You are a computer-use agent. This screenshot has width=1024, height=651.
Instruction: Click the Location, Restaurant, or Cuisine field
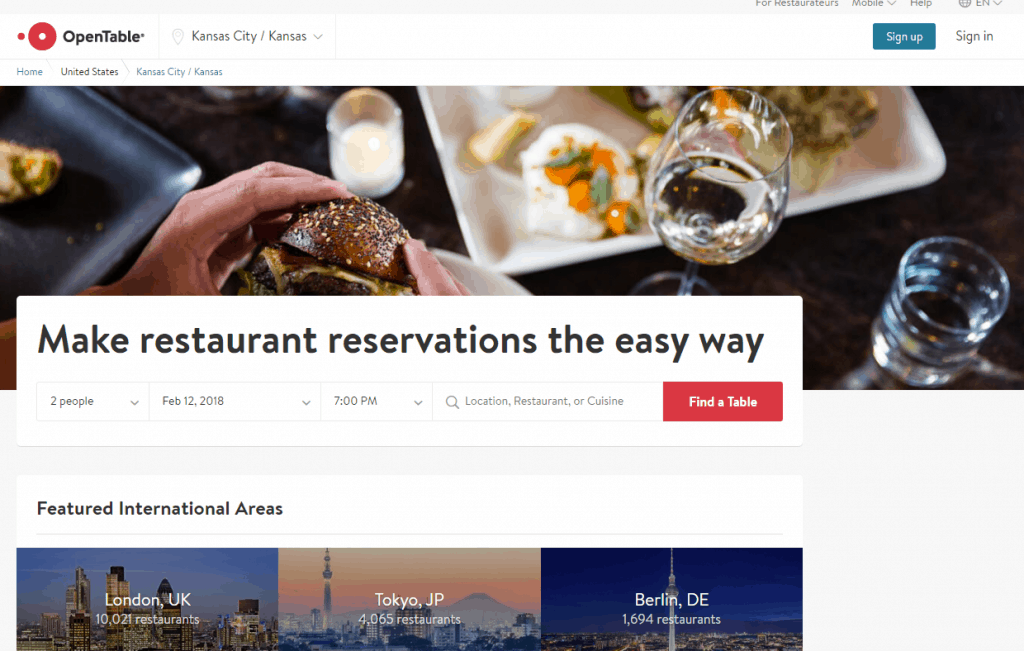(548, 402)
